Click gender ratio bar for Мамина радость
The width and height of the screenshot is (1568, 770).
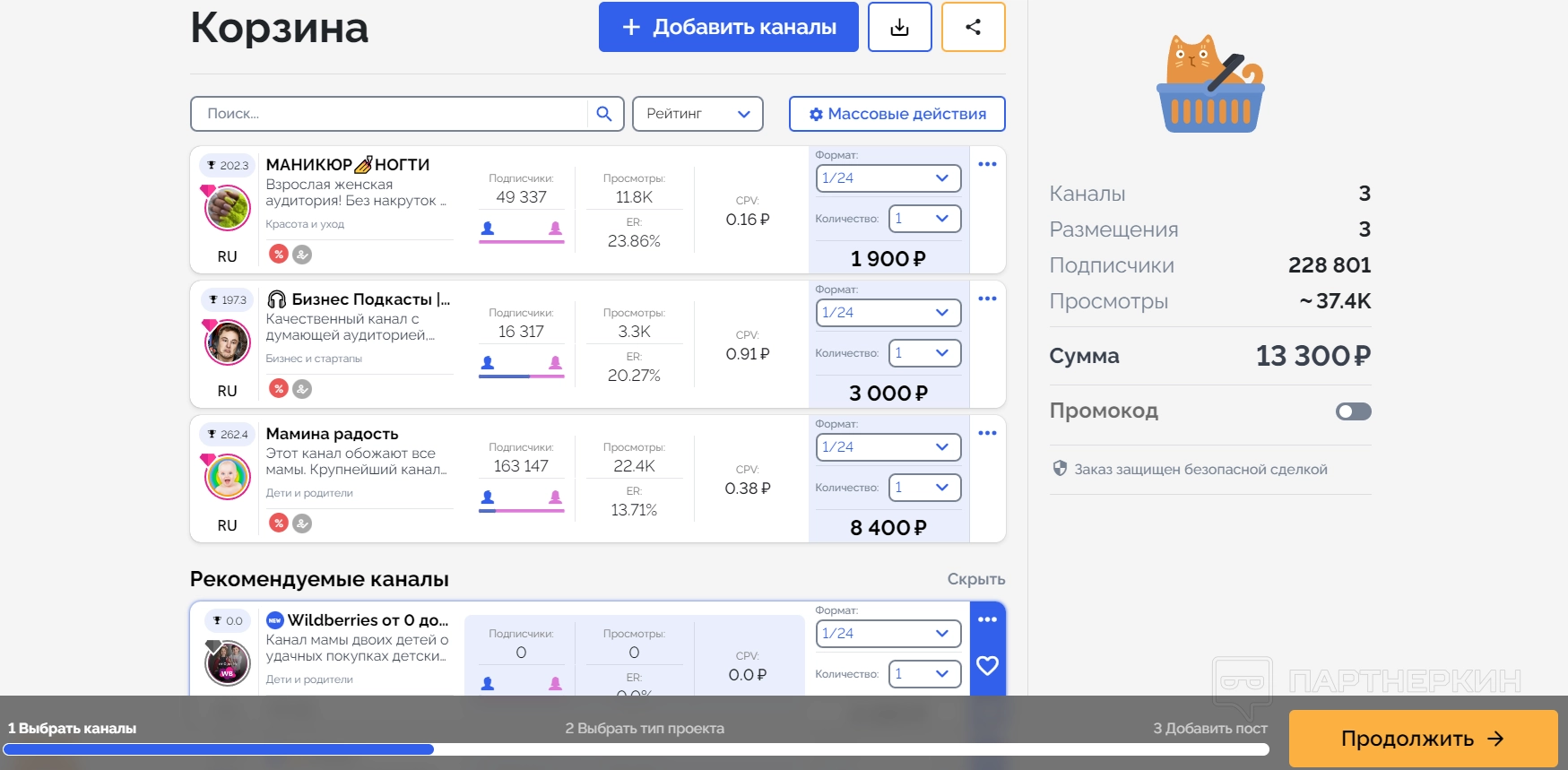[522, 510]
